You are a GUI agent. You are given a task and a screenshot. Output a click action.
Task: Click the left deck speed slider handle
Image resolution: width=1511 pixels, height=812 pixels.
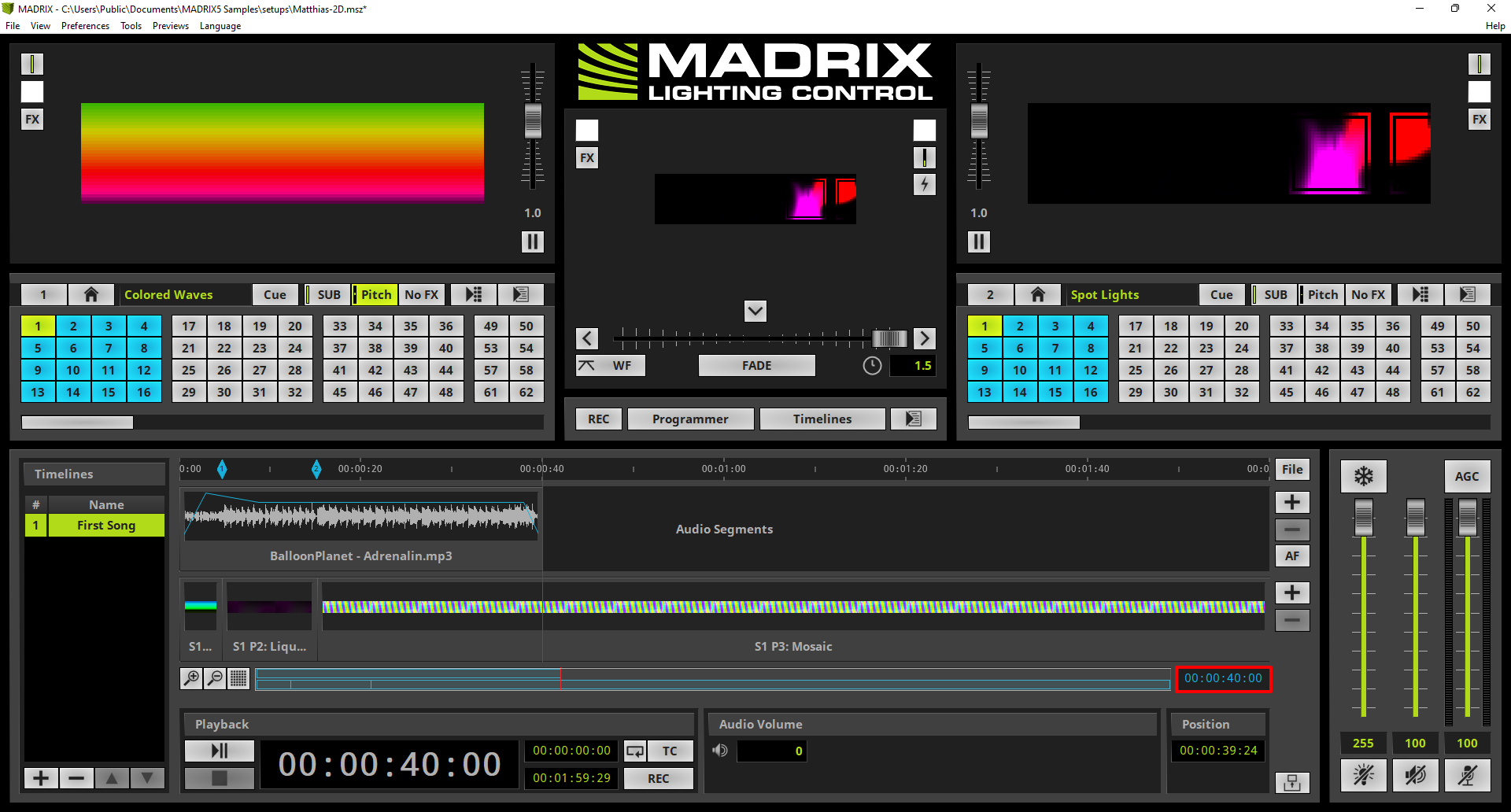[x=533, y=120]
